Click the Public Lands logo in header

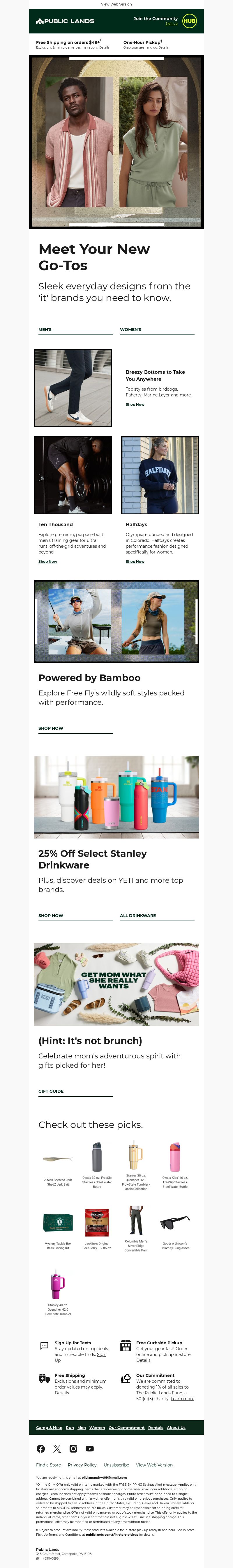(x=65, y=21)
